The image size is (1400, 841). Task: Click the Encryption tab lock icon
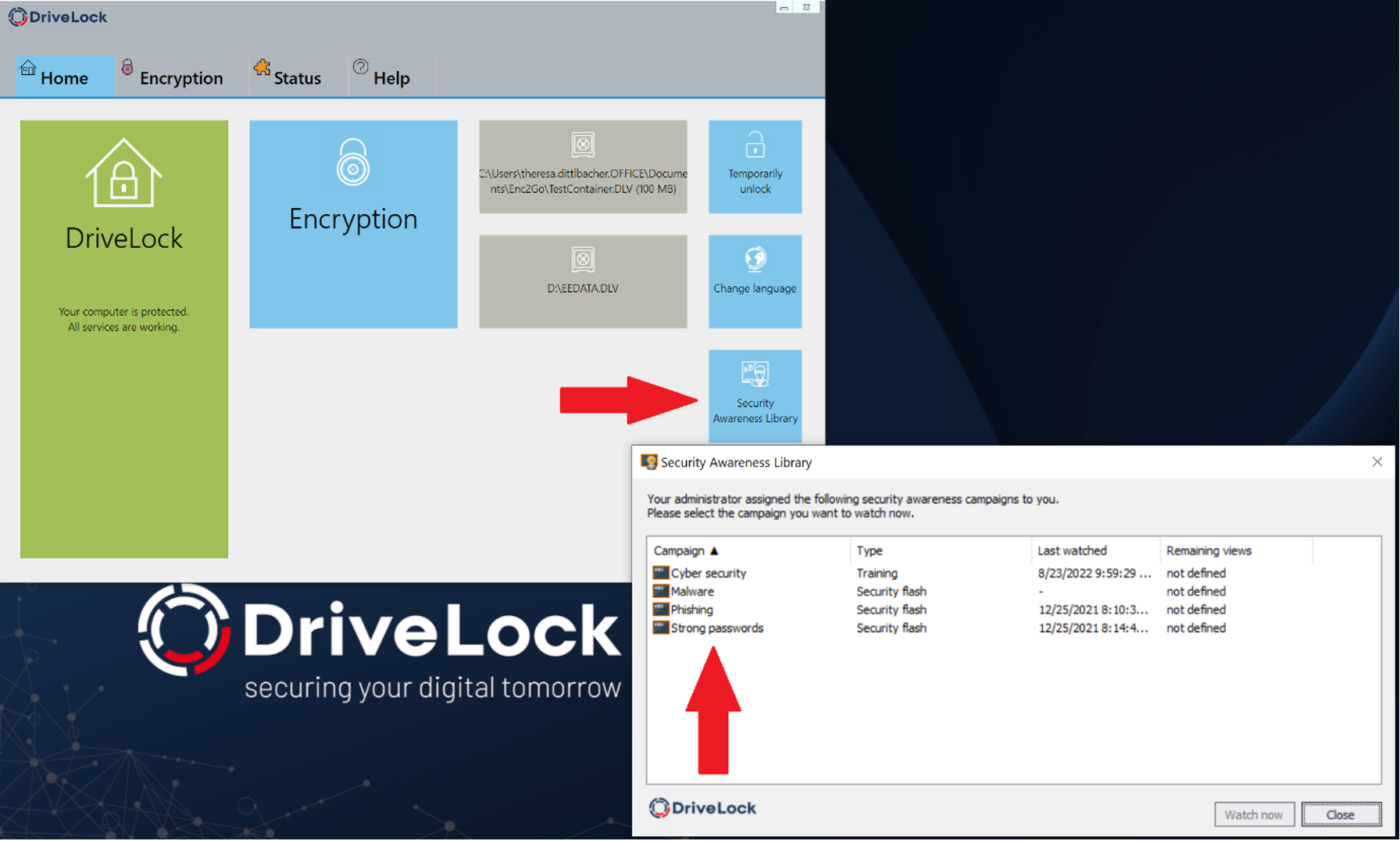point(127,67)
